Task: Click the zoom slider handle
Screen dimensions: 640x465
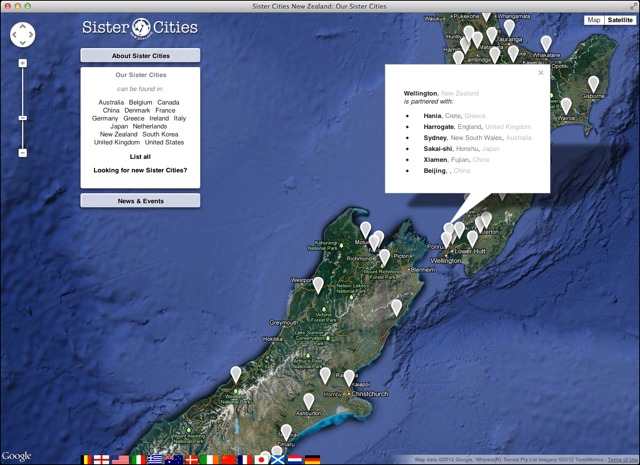Action: tap(22, 118)
